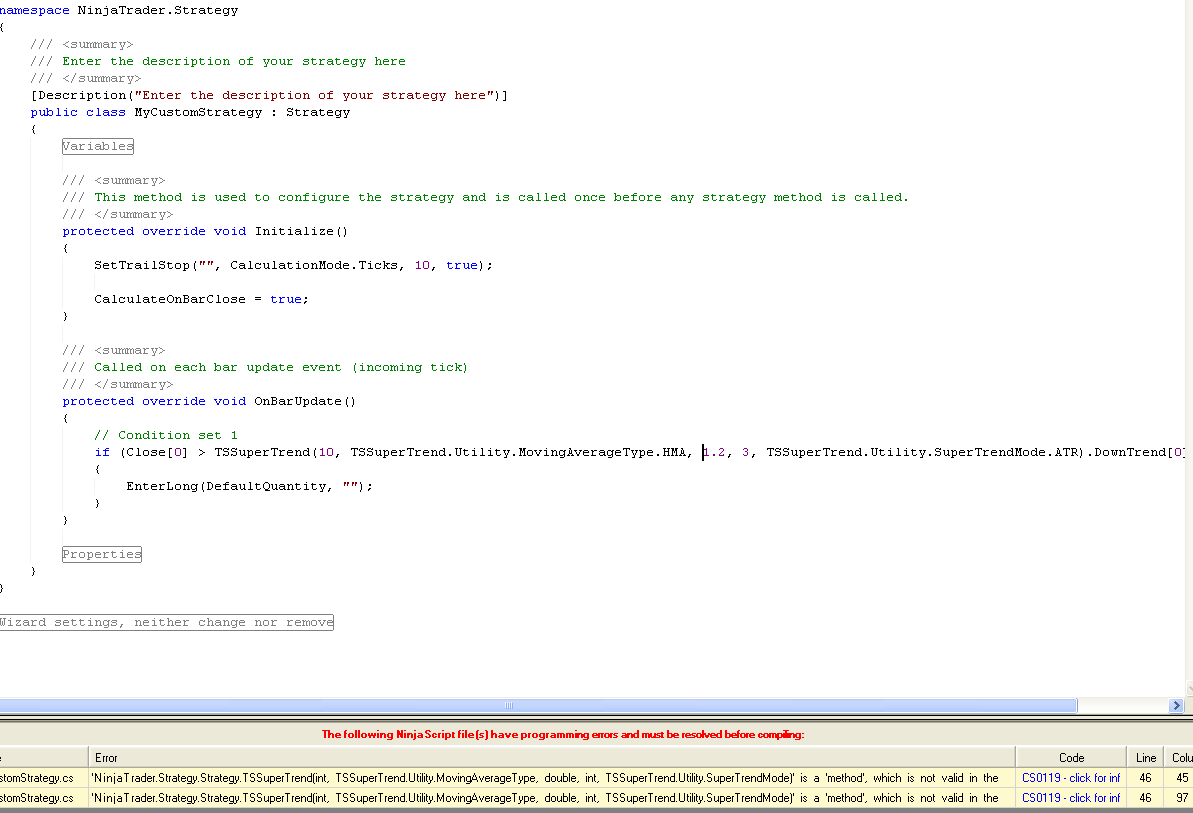Image resolution: width=1193 pixels, height=813 pixels.
Task: Sort errors by the Error column header
Action: coord(552,757)
